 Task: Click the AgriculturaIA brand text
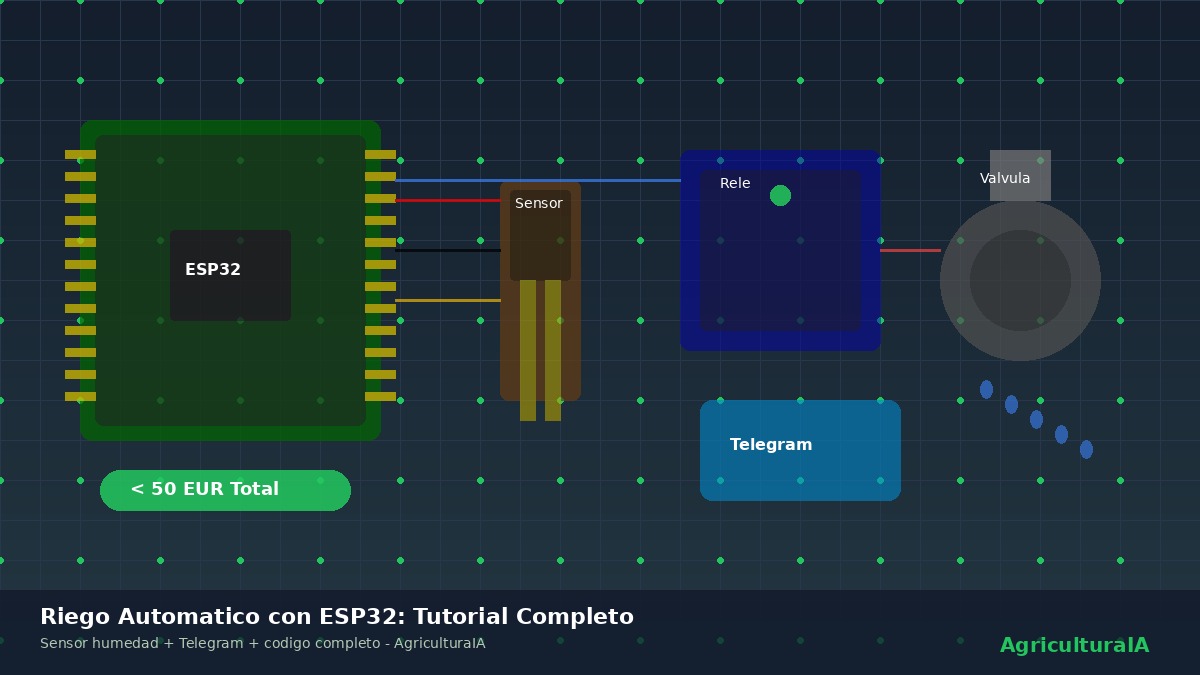click(x=1074, y=646)
